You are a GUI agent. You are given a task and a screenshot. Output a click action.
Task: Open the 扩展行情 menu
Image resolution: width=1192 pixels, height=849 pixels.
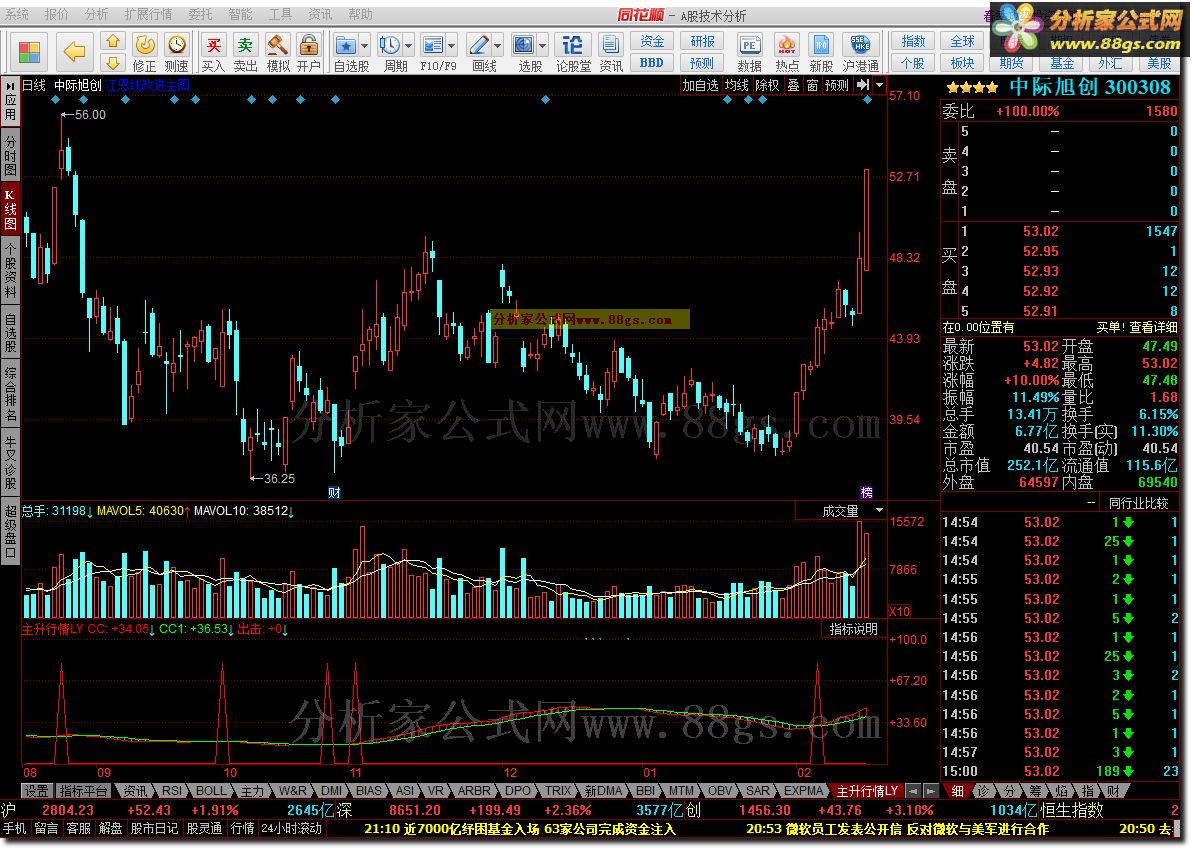point(148,14)
